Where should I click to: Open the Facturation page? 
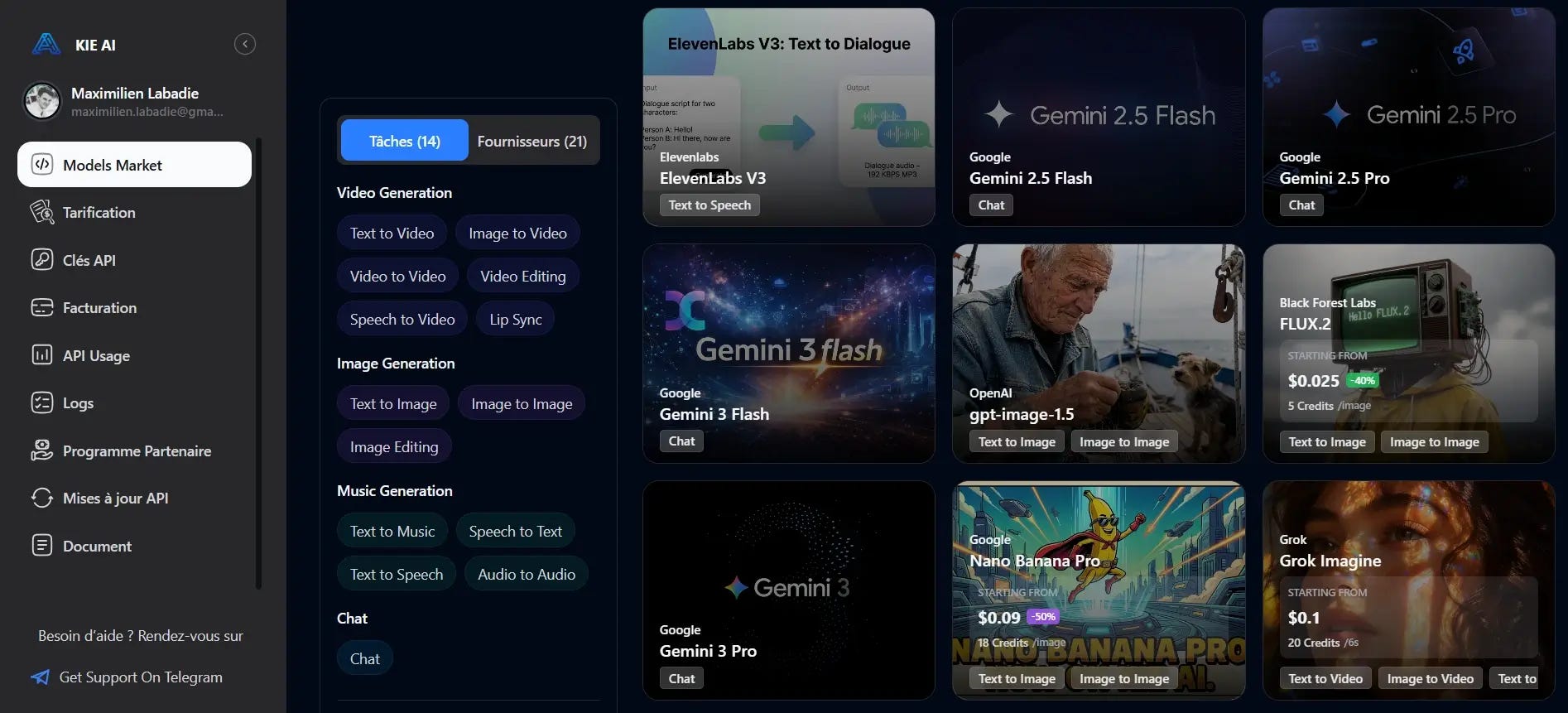[x=134, y=307]
